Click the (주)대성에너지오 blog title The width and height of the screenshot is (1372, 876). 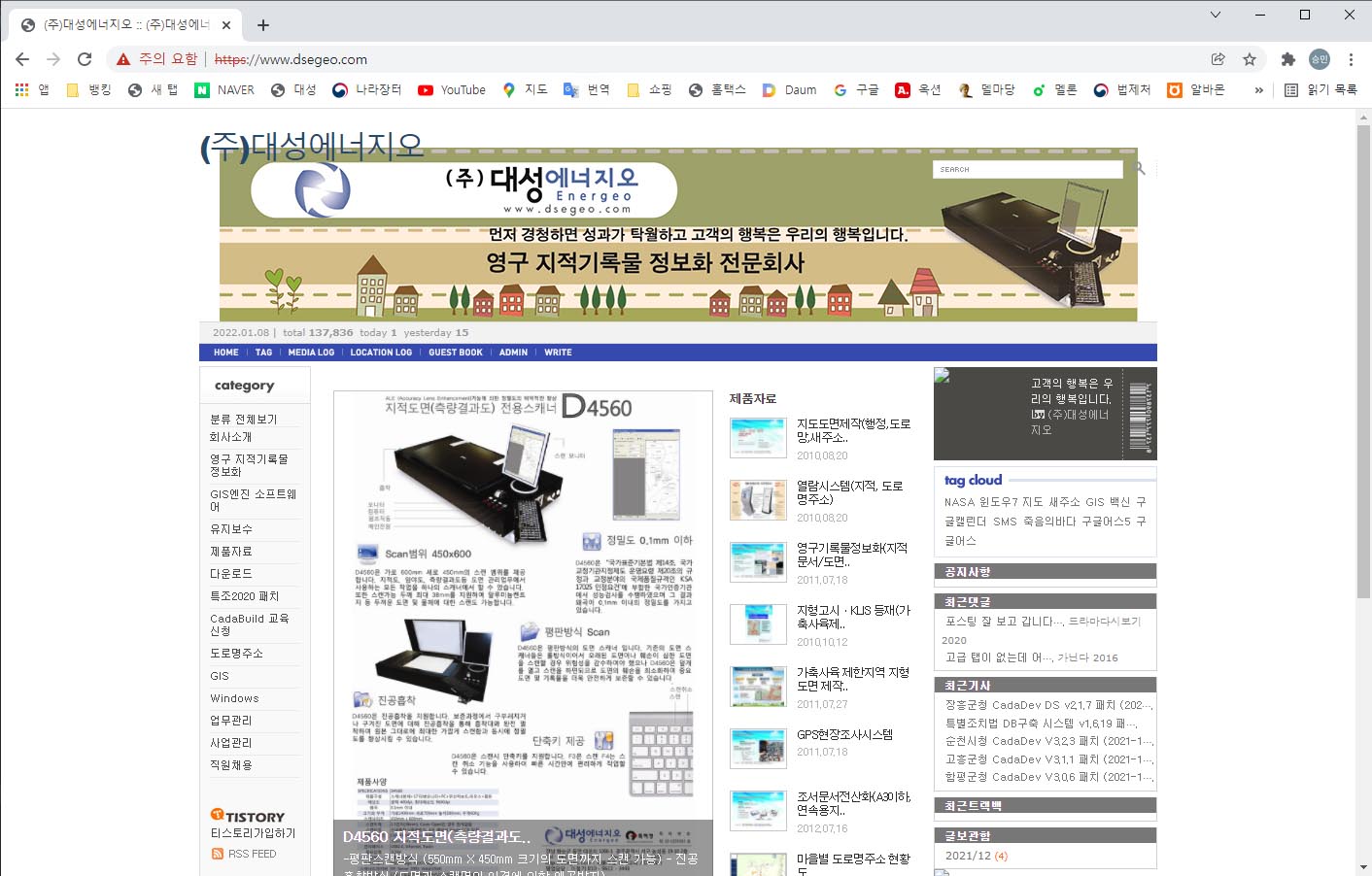[x=312, y=146]
